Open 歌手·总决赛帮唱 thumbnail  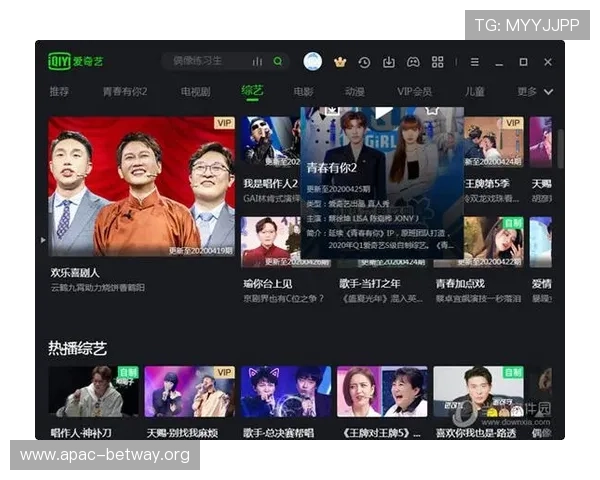[286, 391]
